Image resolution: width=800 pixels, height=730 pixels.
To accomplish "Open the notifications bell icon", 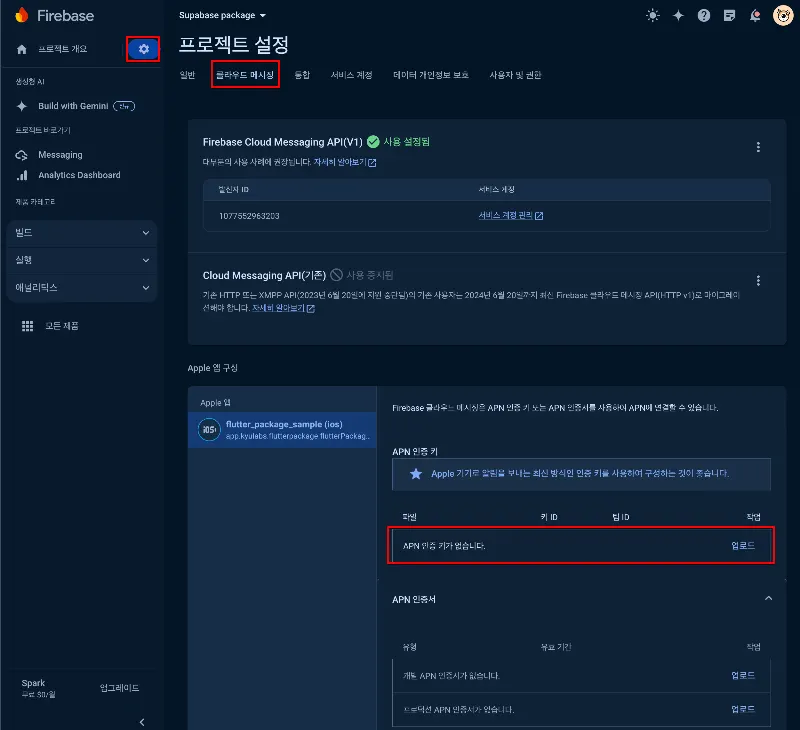I will pos(755,15).
